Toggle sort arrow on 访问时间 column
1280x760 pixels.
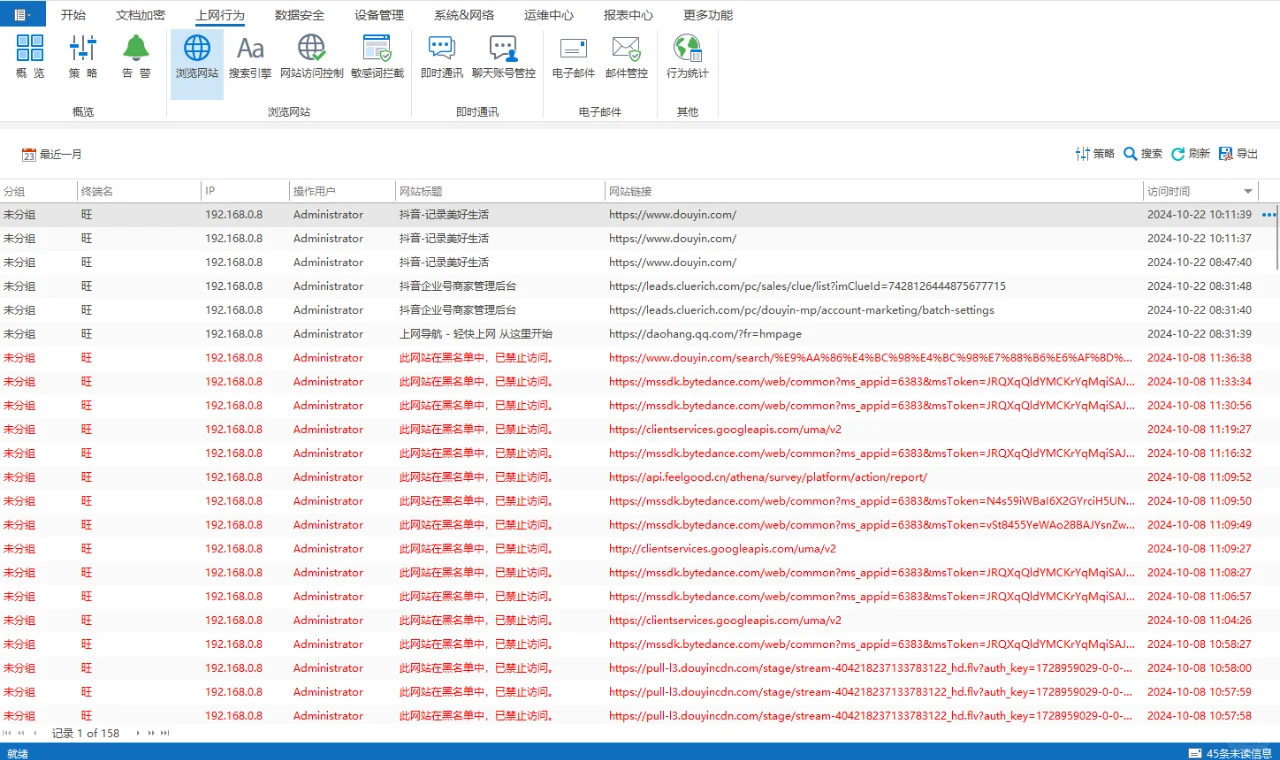(x=1248, y=191)
